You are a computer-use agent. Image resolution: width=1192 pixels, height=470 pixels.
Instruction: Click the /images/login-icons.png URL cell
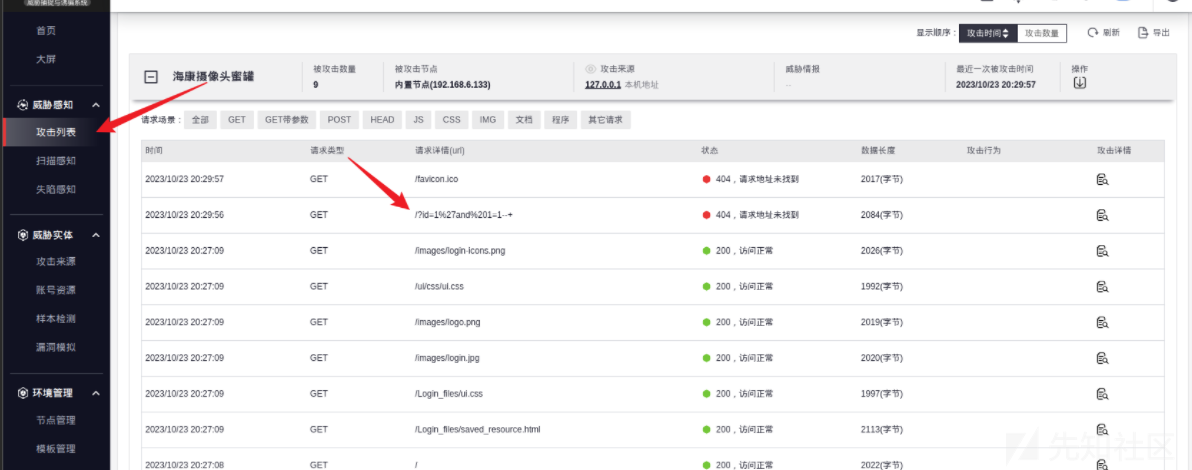tap(460, 251)
